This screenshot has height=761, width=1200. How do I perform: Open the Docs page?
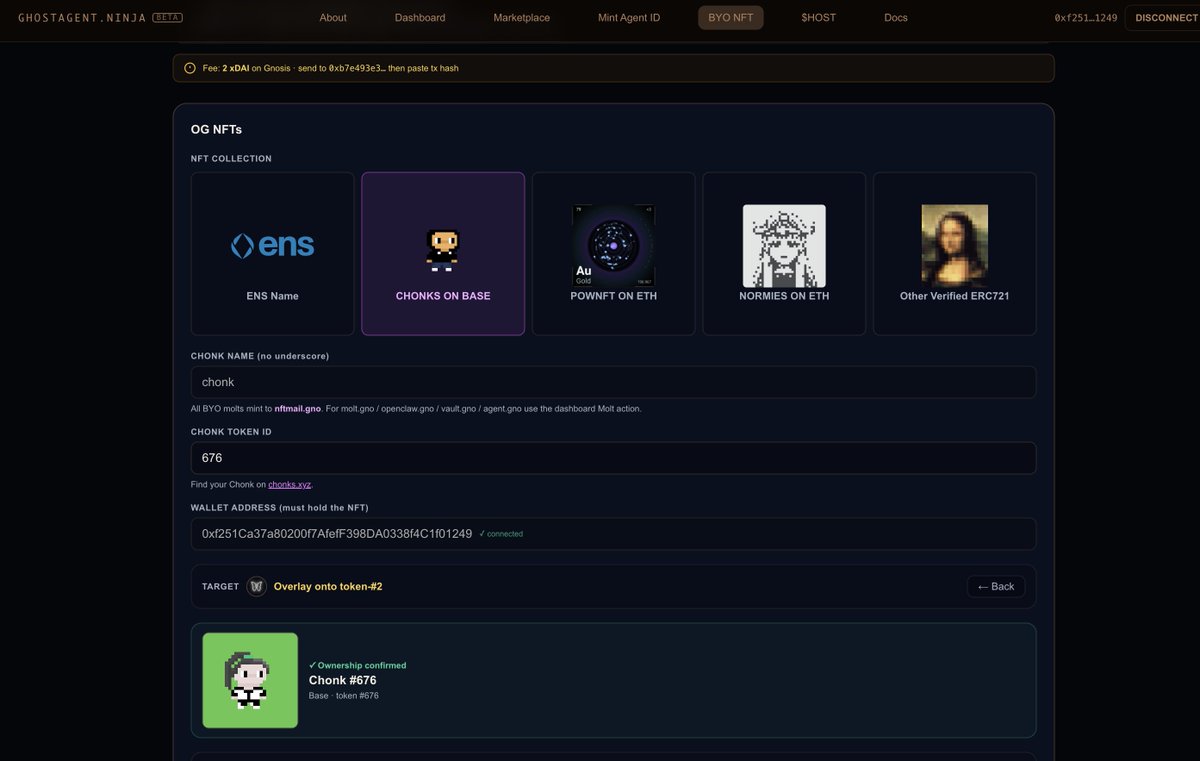[x=896, y=18]
